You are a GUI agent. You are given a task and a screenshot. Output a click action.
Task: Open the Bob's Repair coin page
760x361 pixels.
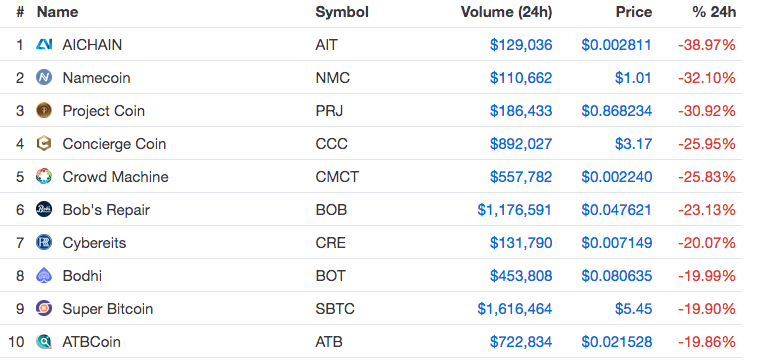(x=106, y=210)
